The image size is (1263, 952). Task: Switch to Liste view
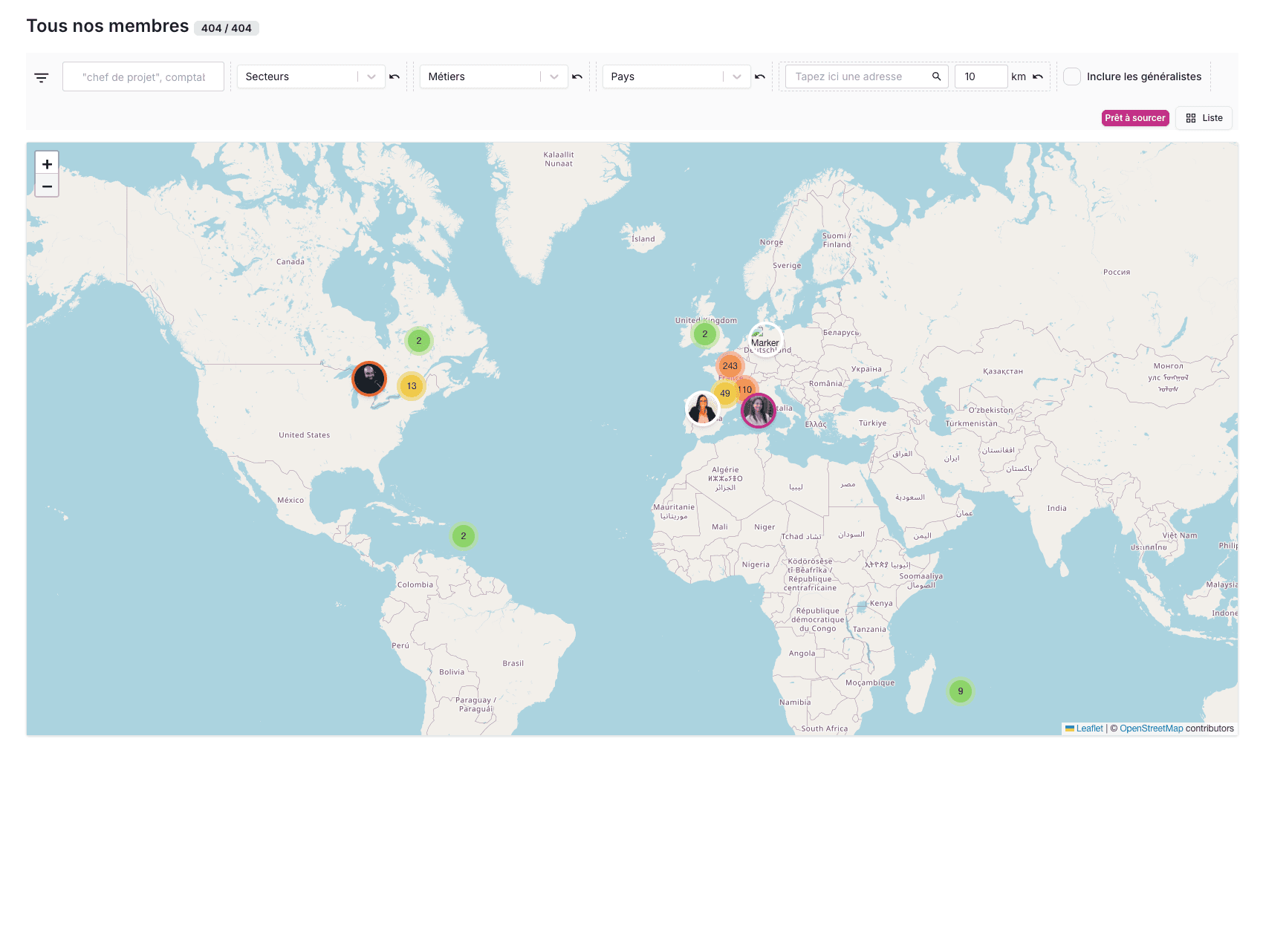[x=1204, y=118]
